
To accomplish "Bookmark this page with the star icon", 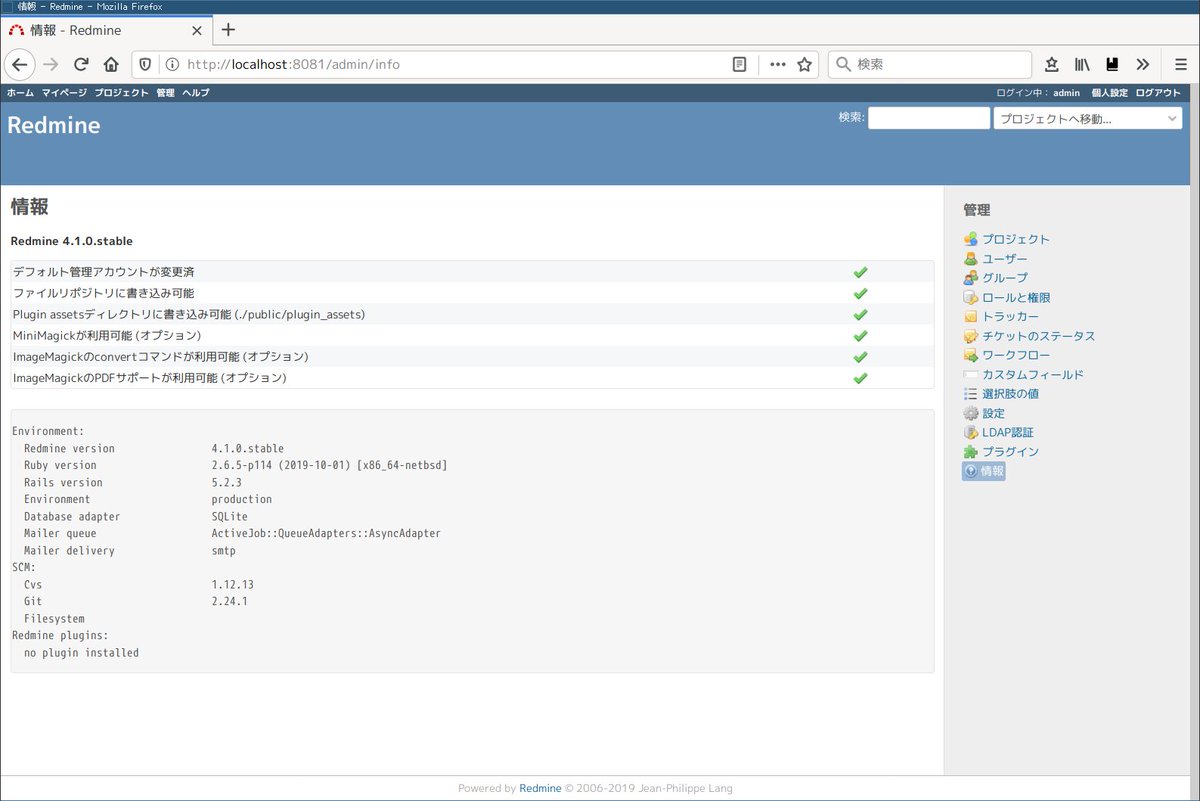I will tap(804, 64).
